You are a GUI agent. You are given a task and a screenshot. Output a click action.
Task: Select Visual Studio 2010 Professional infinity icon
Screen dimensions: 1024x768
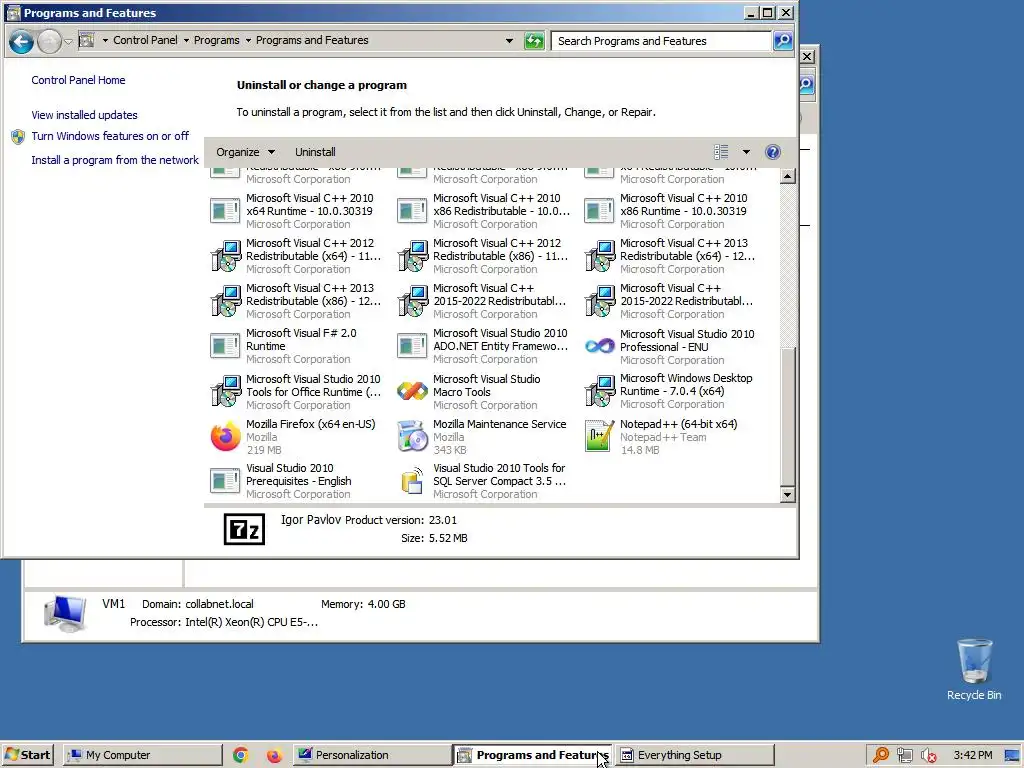coord(599,346)
